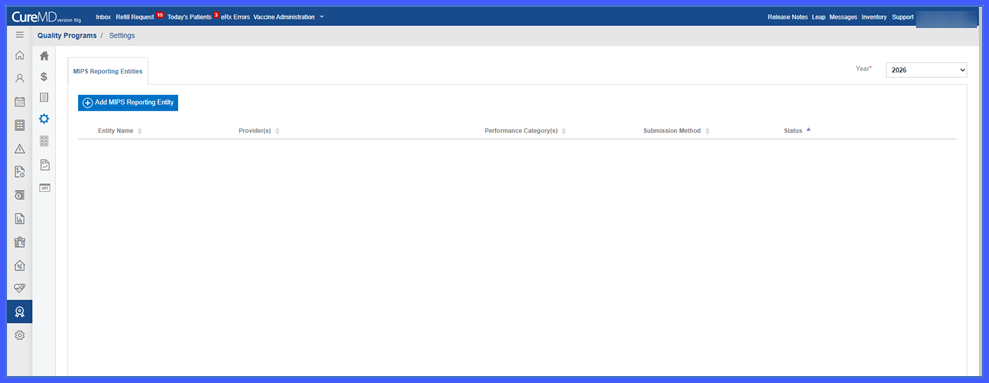Open eRx Errors in the top bar
This screenshot has height=383, width=989.
click(x=235, y=17)
